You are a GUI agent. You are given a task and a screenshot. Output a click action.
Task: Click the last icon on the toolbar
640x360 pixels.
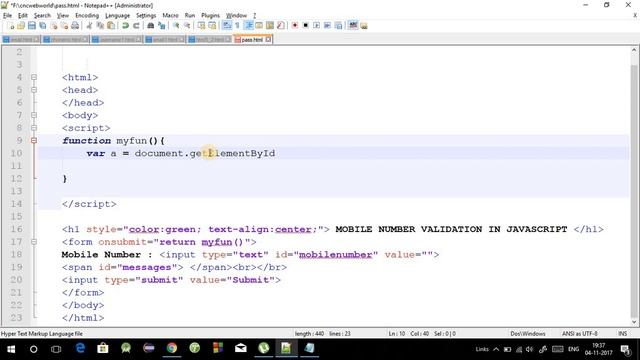(x=364, y=25)
